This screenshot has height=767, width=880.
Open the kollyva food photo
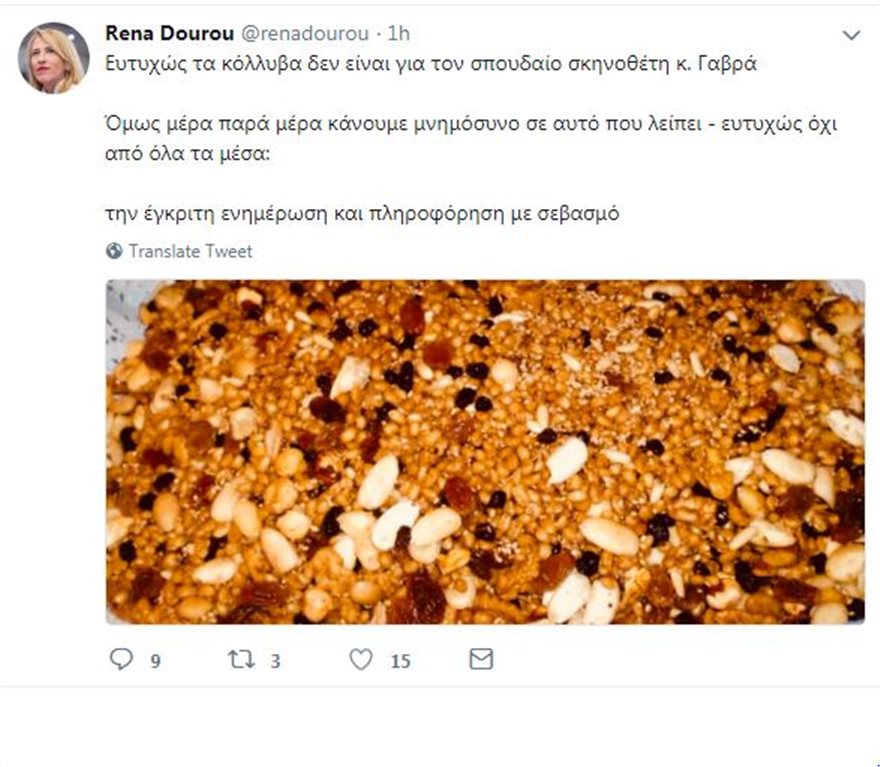click(x=485, y=452)
